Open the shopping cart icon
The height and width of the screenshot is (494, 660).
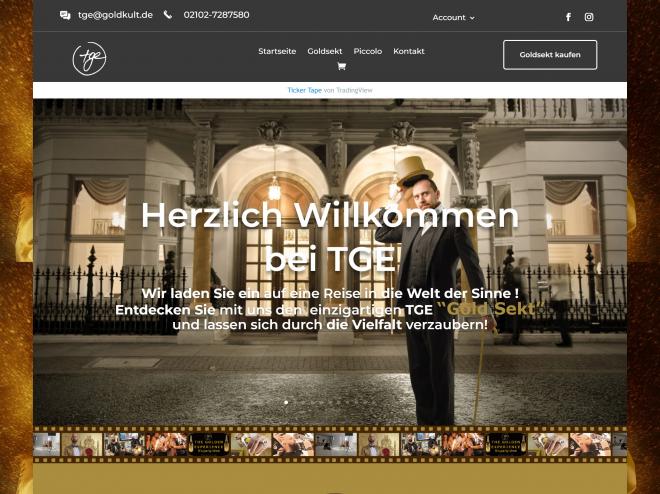click(341, 66)
